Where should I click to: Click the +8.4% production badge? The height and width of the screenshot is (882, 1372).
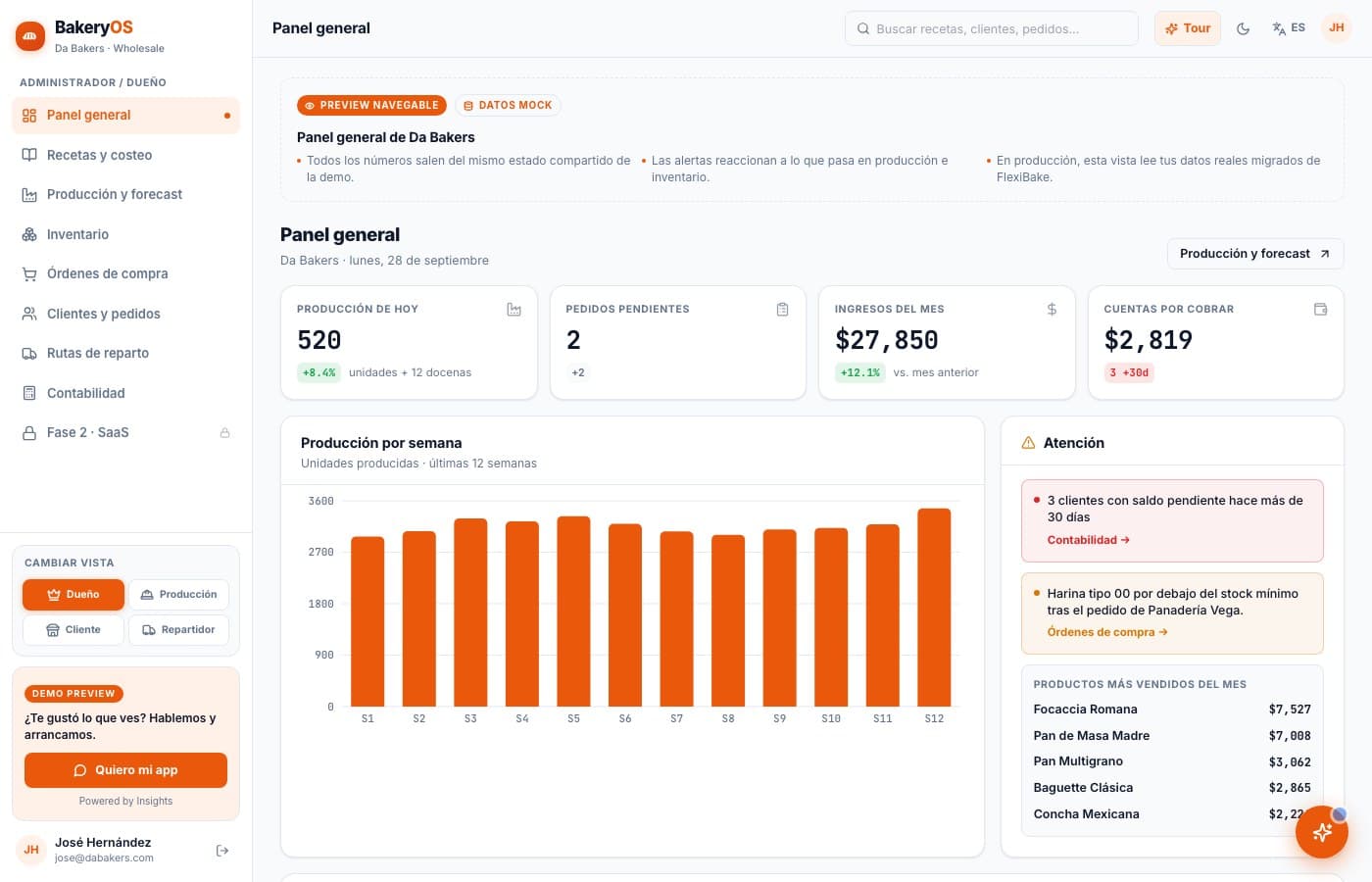(318, 372)
